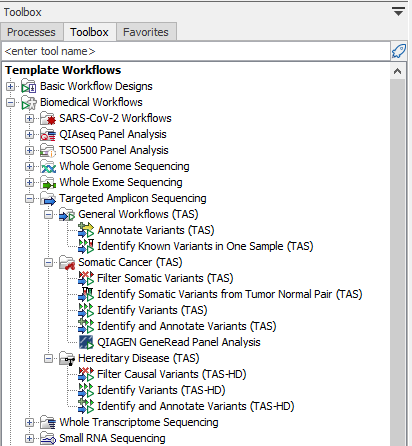Select 'Filter Causal Variants (TAS-HD)' text
This screenshot has width=412, height=446.
pos(172,374)
